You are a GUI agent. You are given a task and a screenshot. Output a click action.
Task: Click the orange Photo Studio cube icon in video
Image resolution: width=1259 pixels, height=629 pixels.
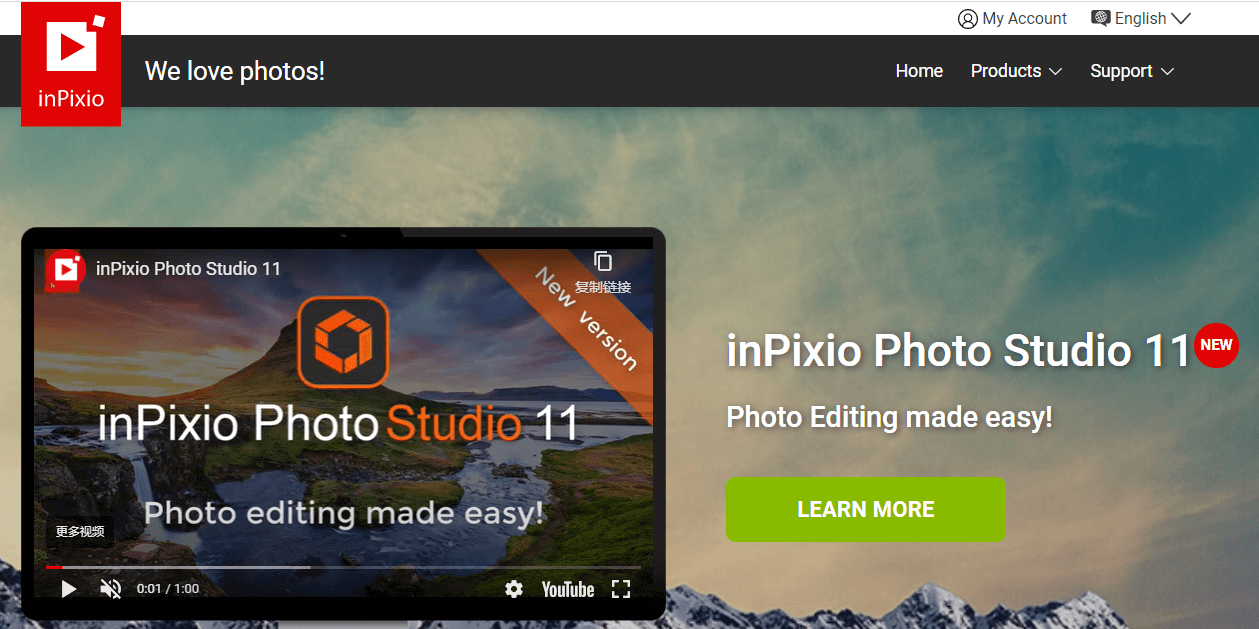point(343,343)
